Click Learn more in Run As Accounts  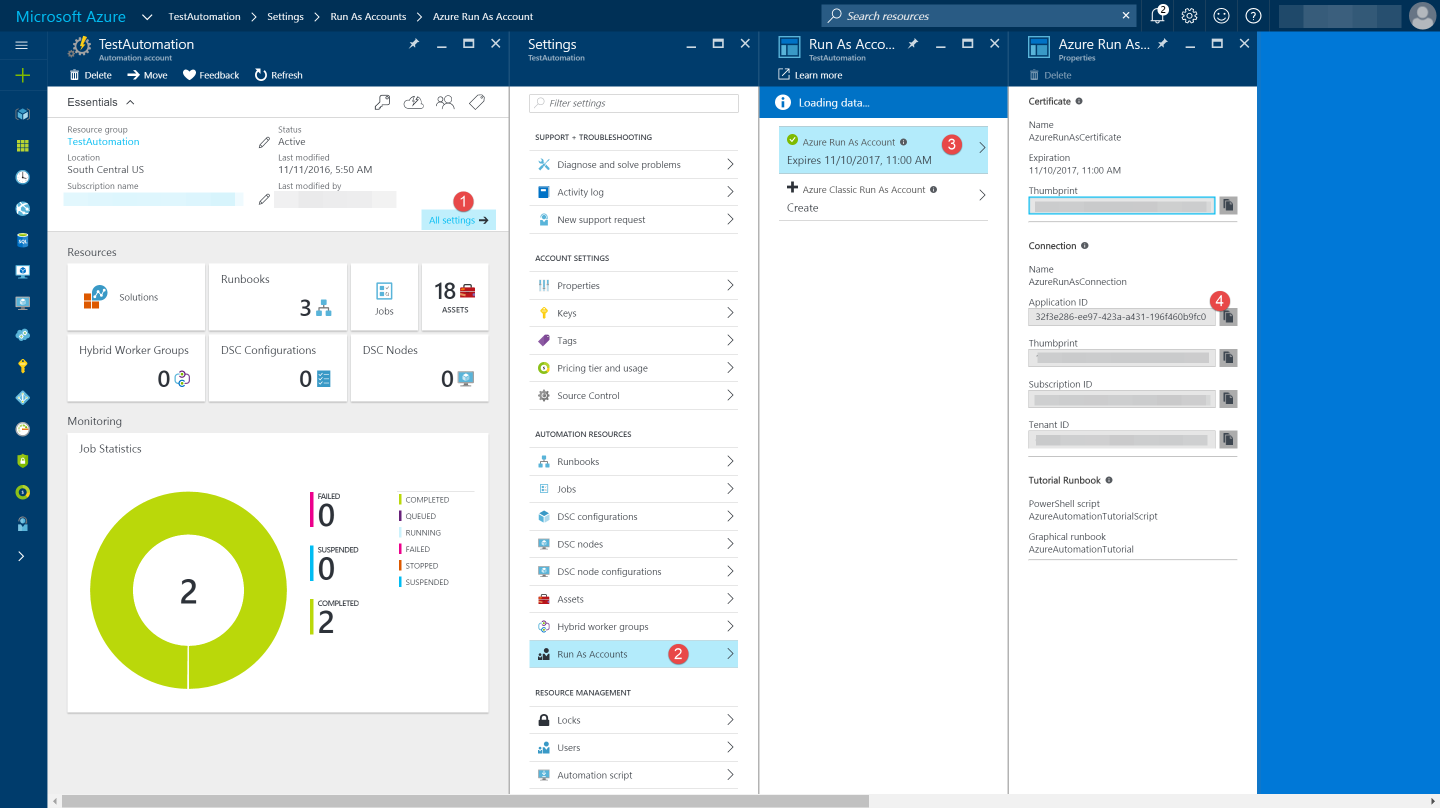(x=810, y=75)
